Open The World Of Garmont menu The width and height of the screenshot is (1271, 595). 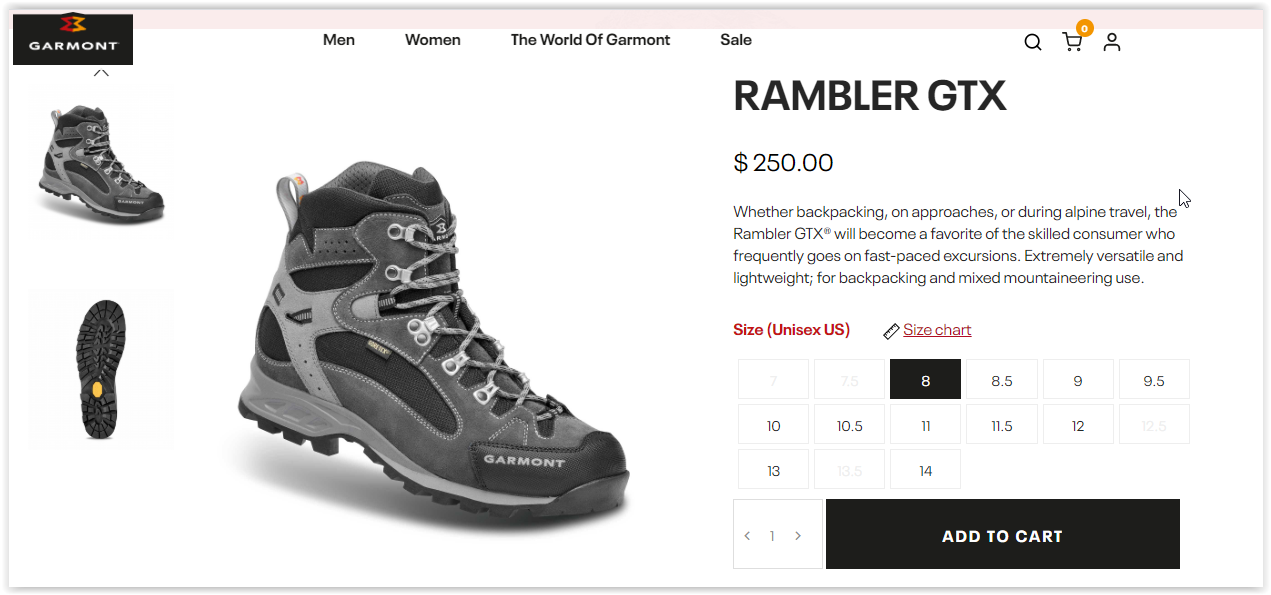[x=591, y=40]
